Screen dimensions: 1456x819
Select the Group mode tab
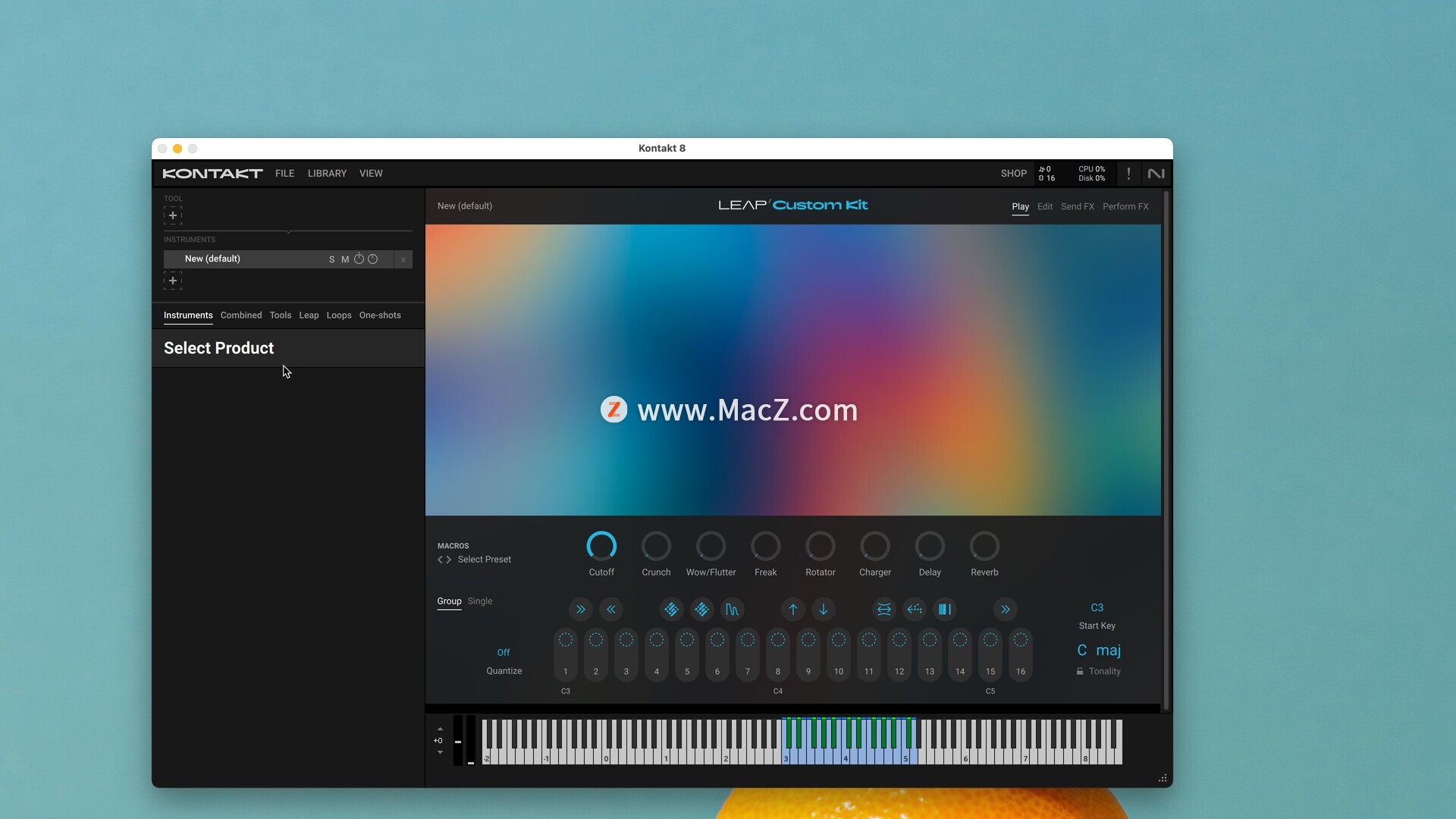(x=449, y=601)
